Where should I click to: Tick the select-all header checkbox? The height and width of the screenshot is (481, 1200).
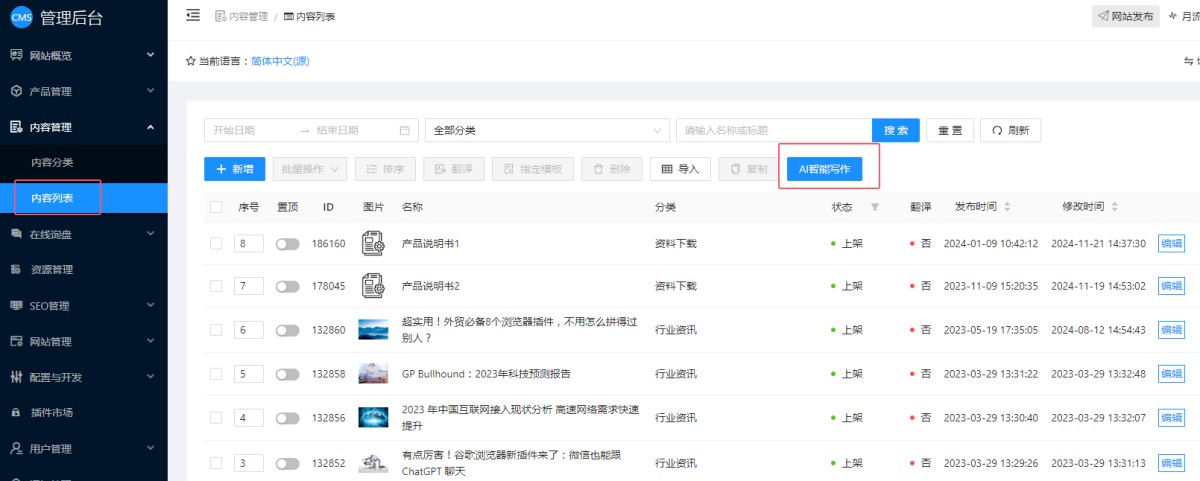(216, 207)
